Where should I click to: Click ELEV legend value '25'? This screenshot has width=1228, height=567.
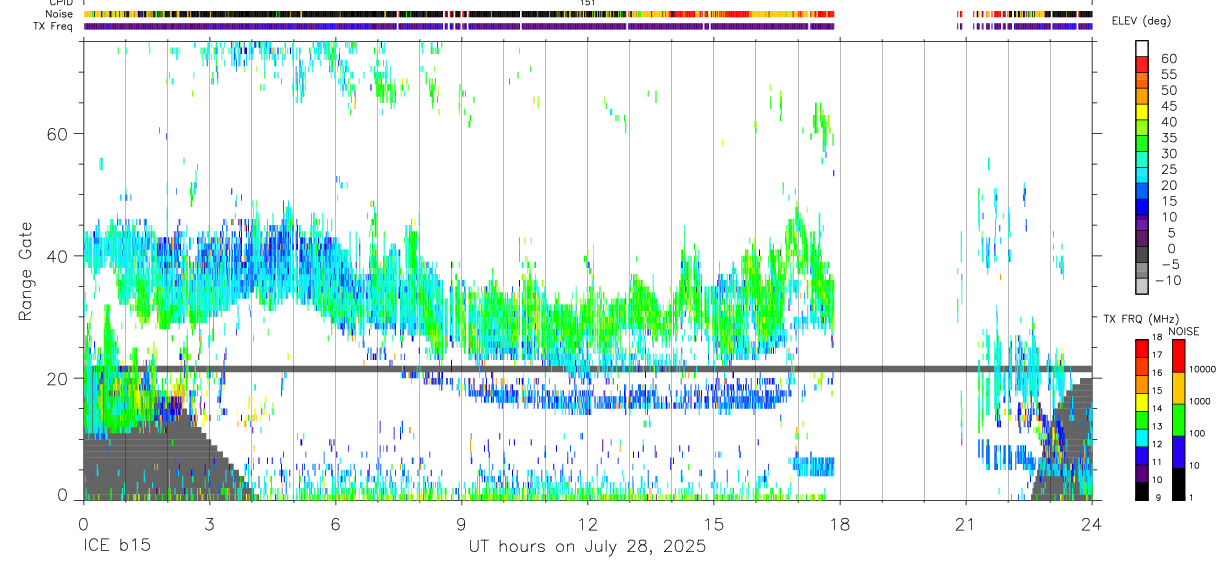[x=1168, y=170]
